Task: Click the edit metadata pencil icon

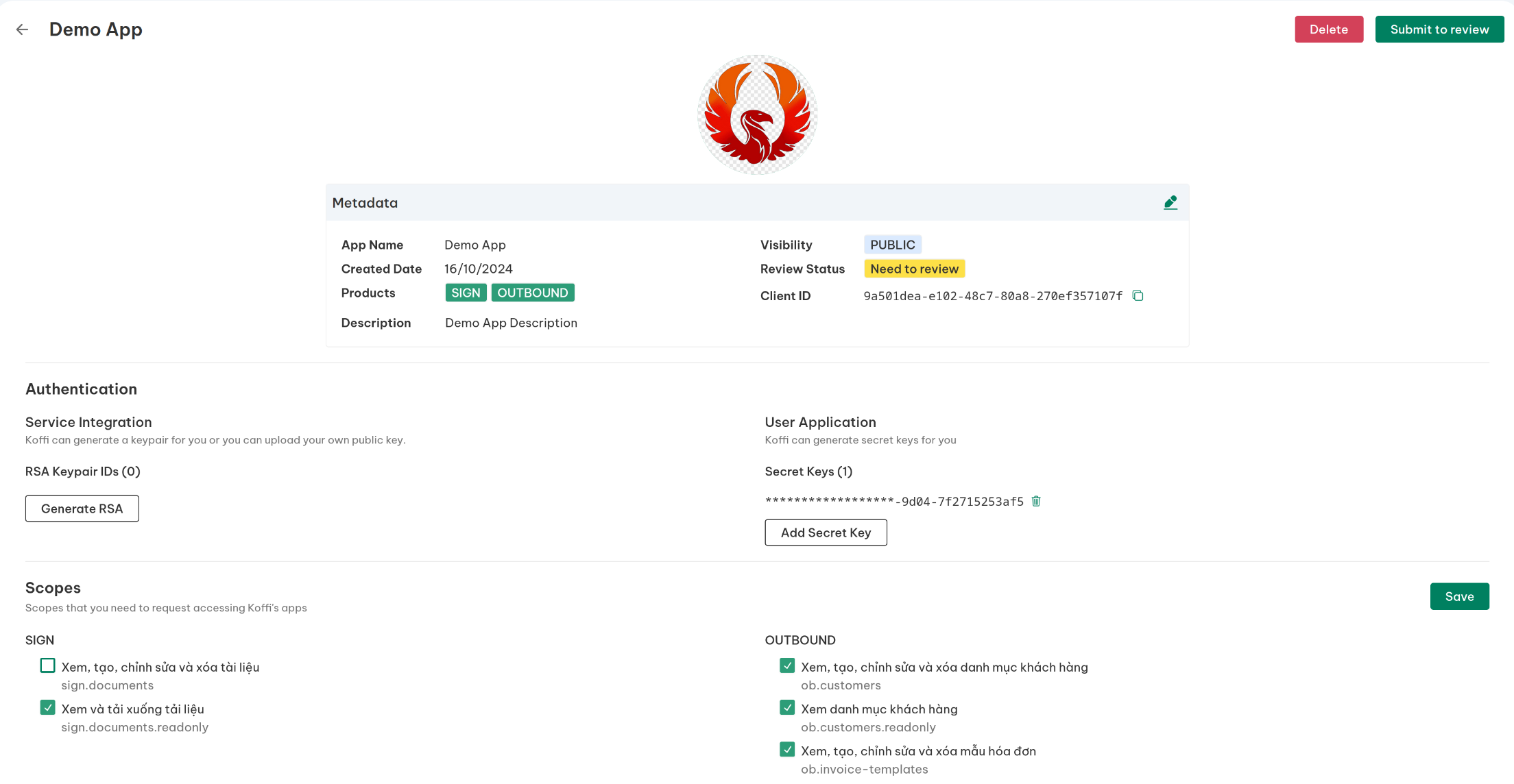Action: click(1170, 202)
